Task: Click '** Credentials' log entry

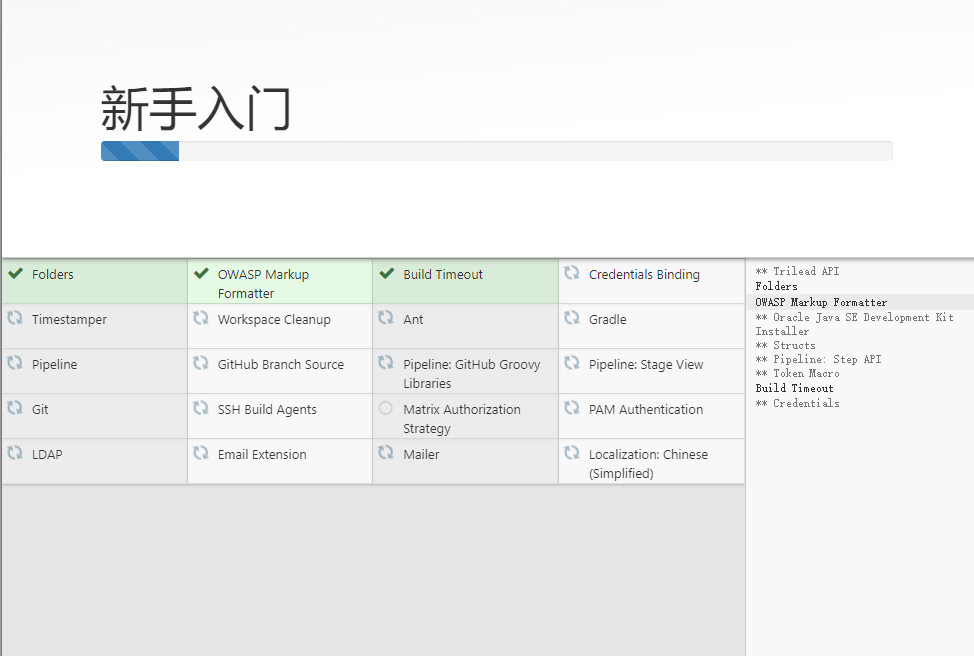Action: coord(798,403)
